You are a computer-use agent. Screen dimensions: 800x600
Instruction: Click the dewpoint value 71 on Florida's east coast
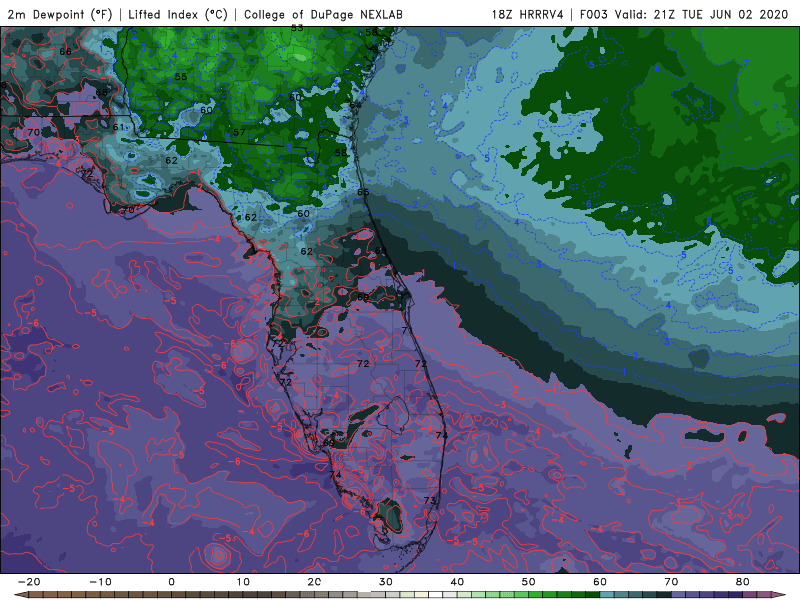pos(407,330)
